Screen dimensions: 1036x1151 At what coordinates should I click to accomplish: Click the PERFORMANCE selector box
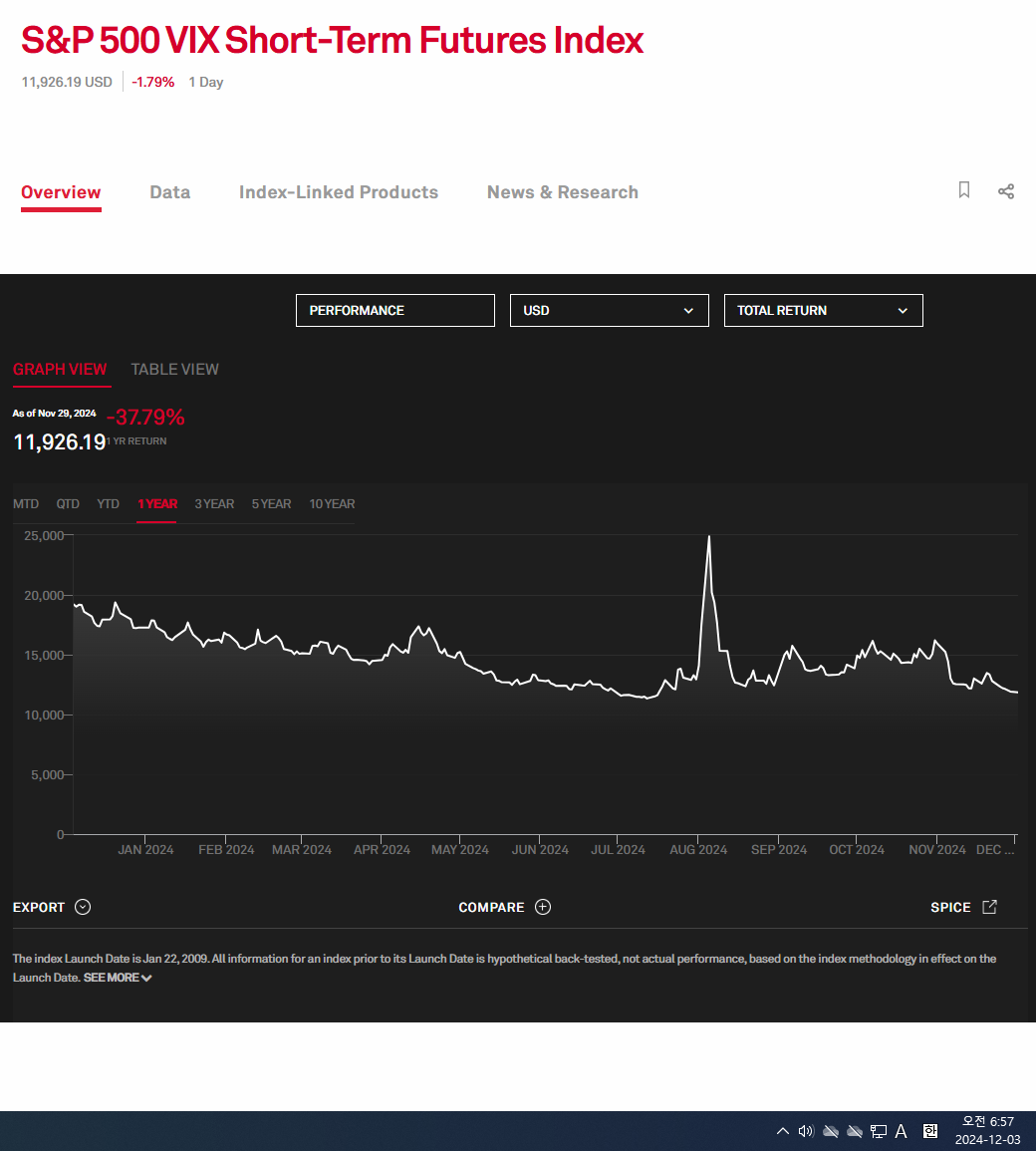click(x=394, y=311)
